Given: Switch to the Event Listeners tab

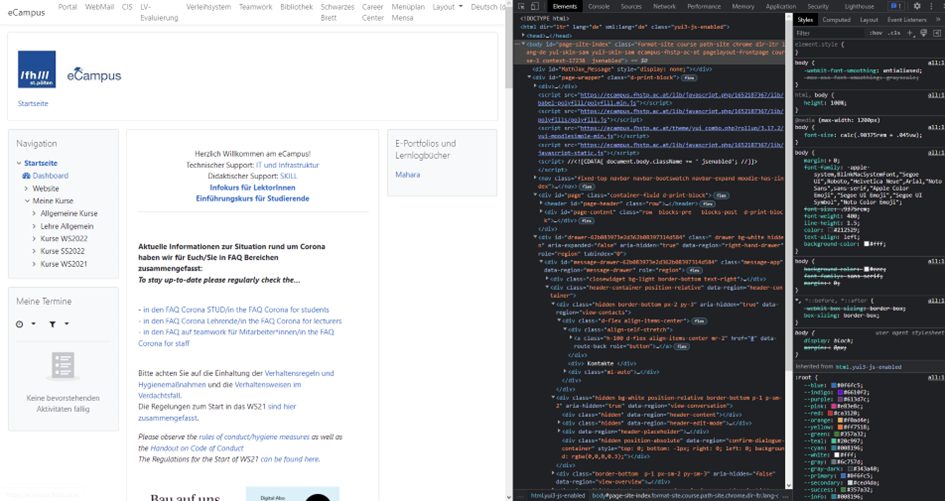Looking at the screenshot, I should tap(906, 19).
